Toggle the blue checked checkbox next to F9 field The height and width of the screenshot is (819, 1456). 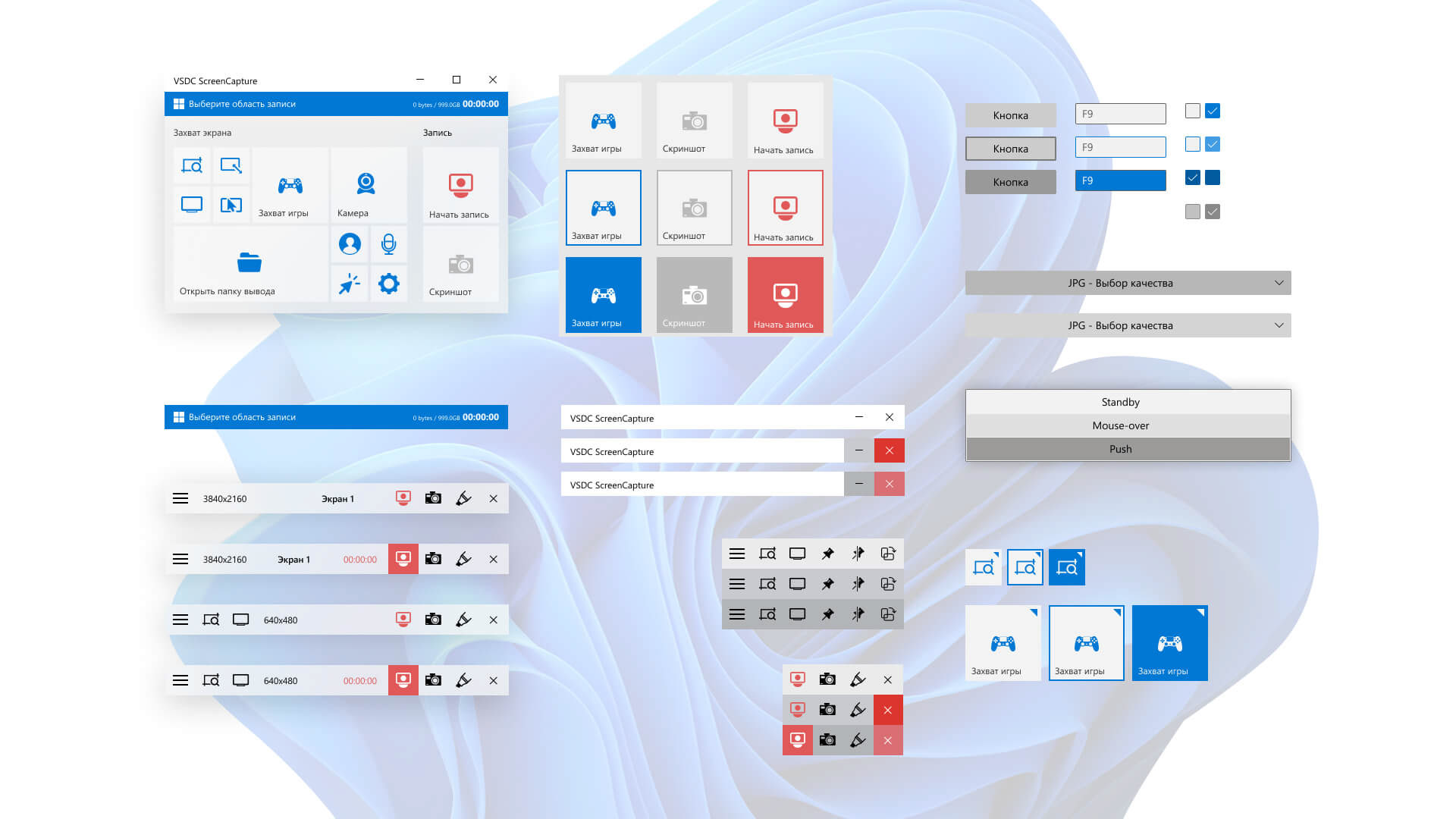click(1213, 111)
